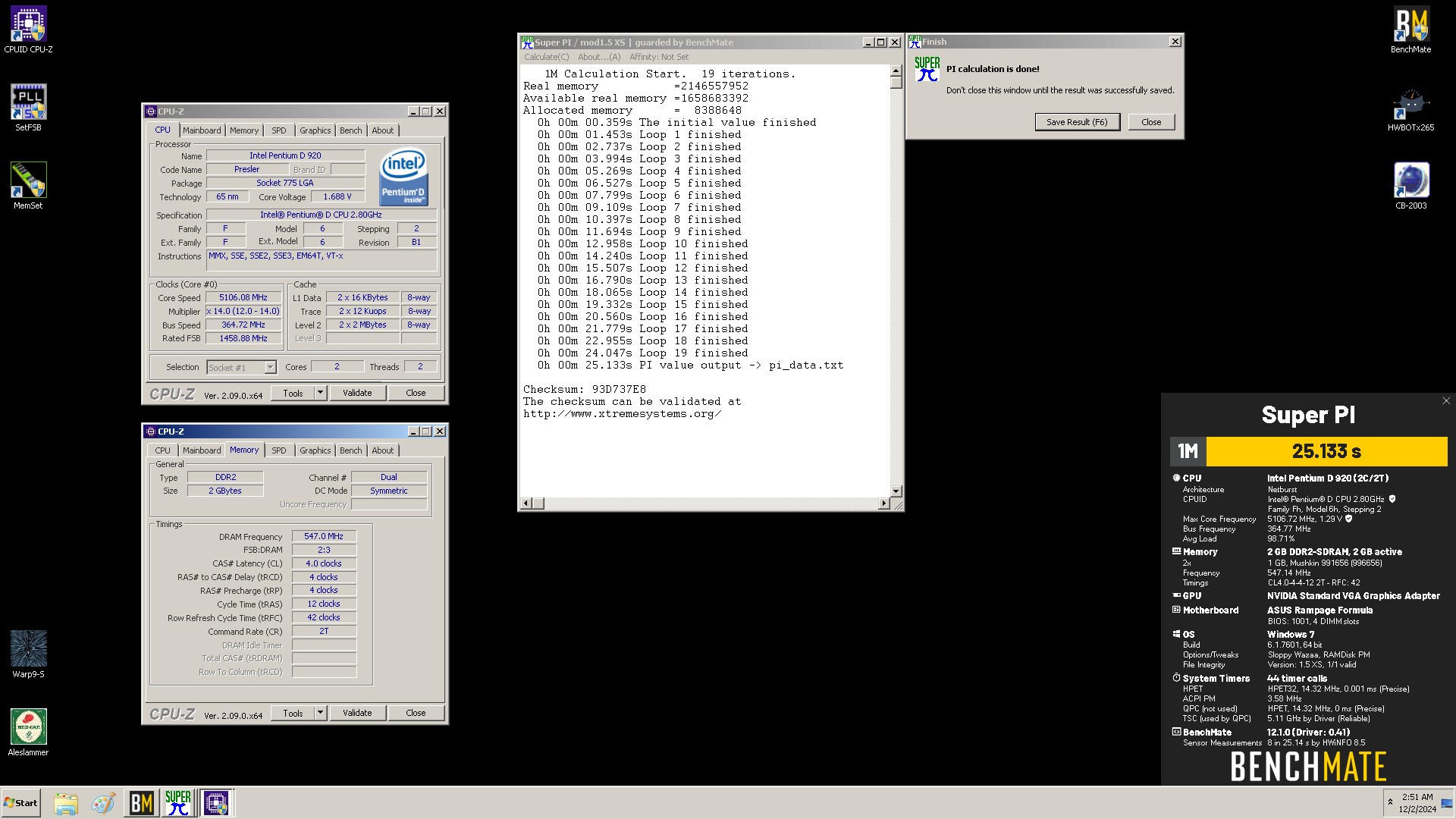Click Close button in bottom CPU-Z window
Image resolution: width=1456 pixels, height=819 pixels.
pos(416,713)
